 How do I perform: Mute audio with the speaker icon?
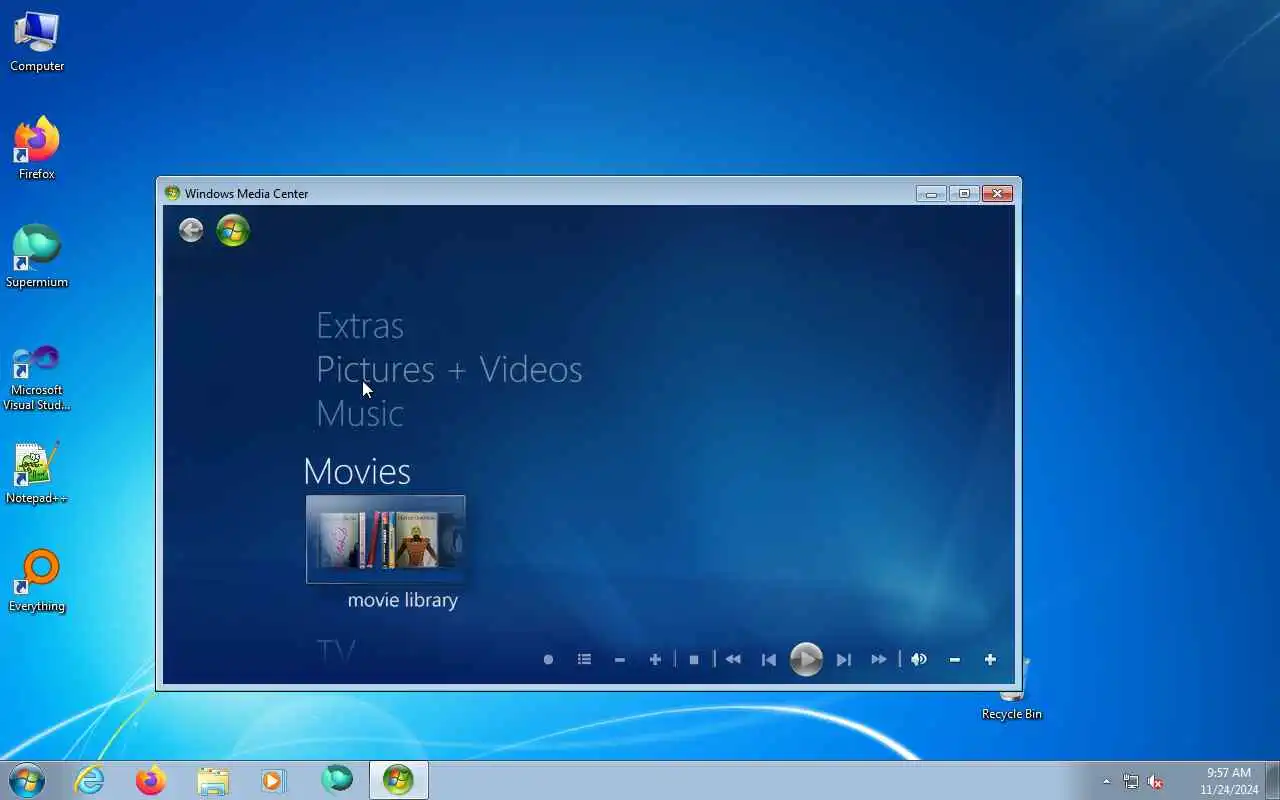pyautogui.click(x=919, y=660)
